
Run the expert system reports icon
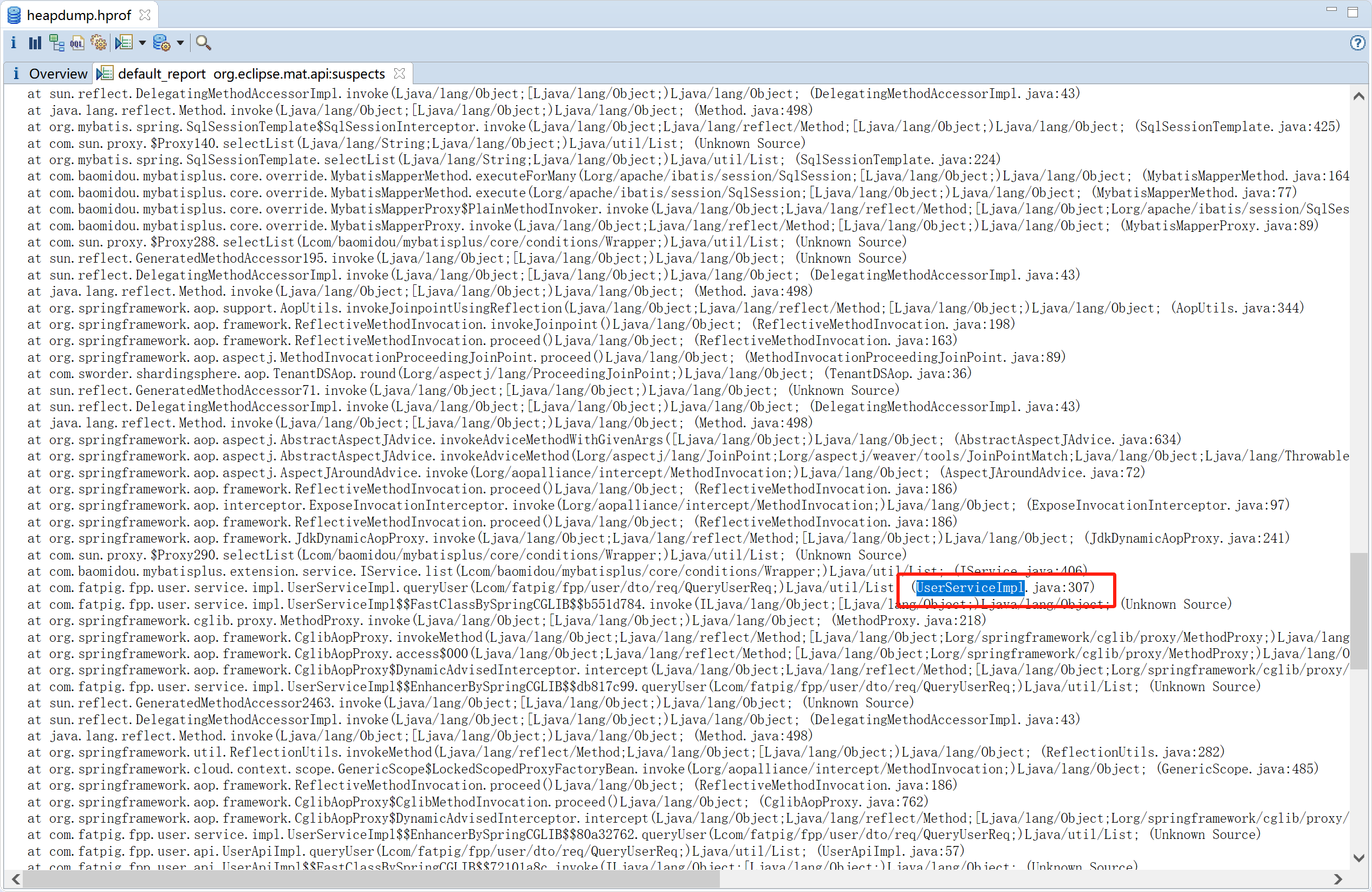[x=124, y=43]
